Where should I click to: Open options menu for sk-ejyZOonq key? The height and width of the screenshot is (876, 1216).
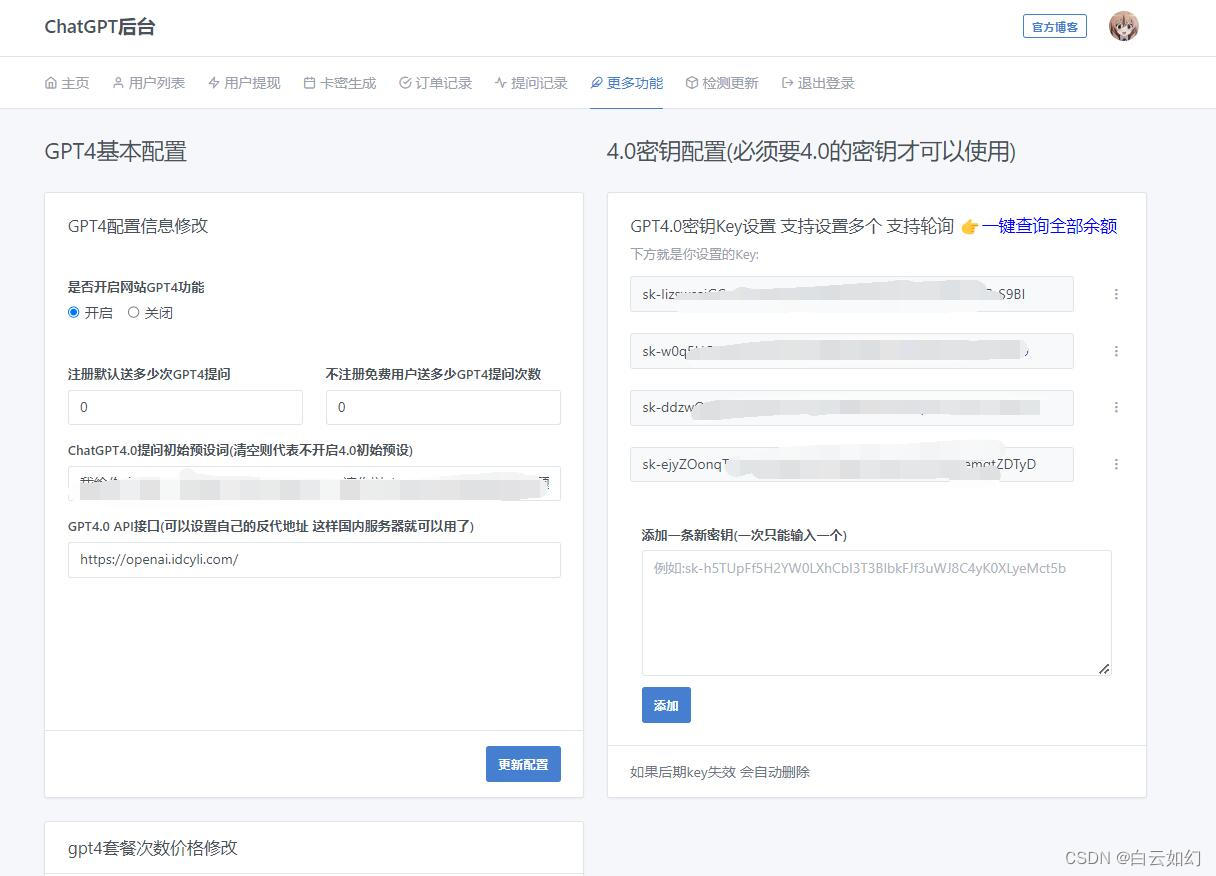(1116, 464)
